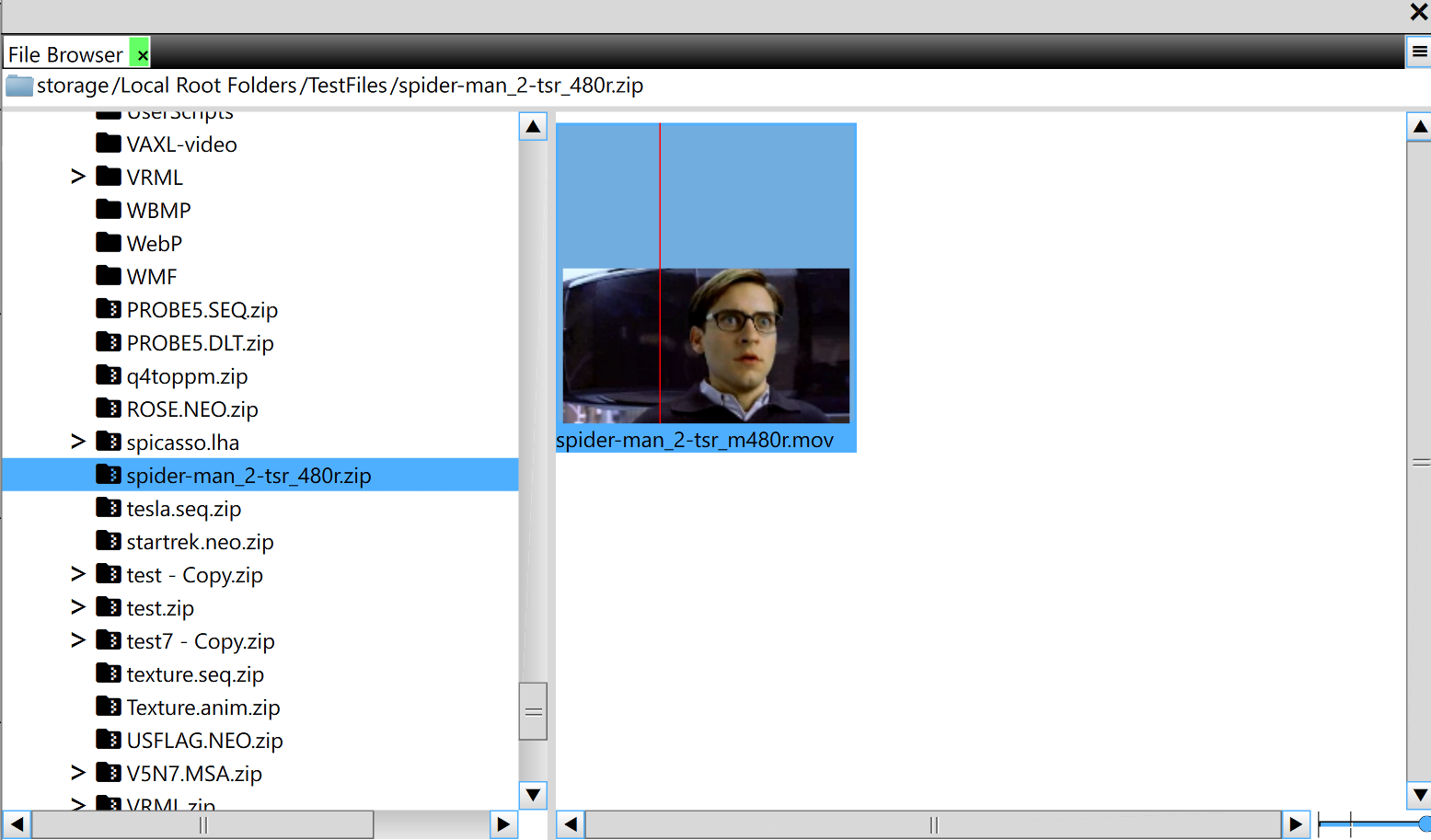
Task: Expand the test.zip archive
Action: pos(78,607)
